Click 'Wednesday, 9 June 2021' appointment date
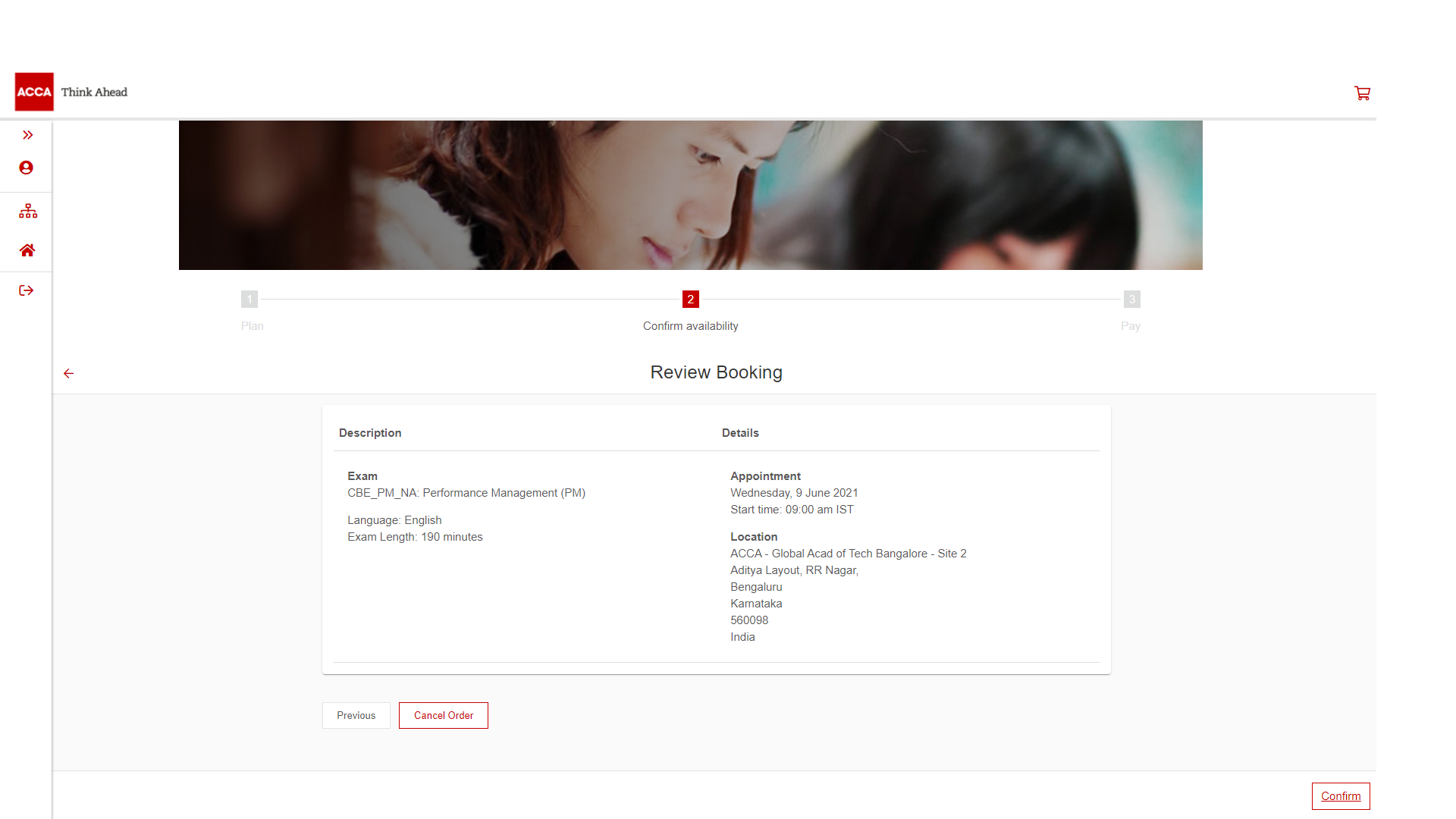The height and width of the screenshot is (819, 1456). click(794, 493)
